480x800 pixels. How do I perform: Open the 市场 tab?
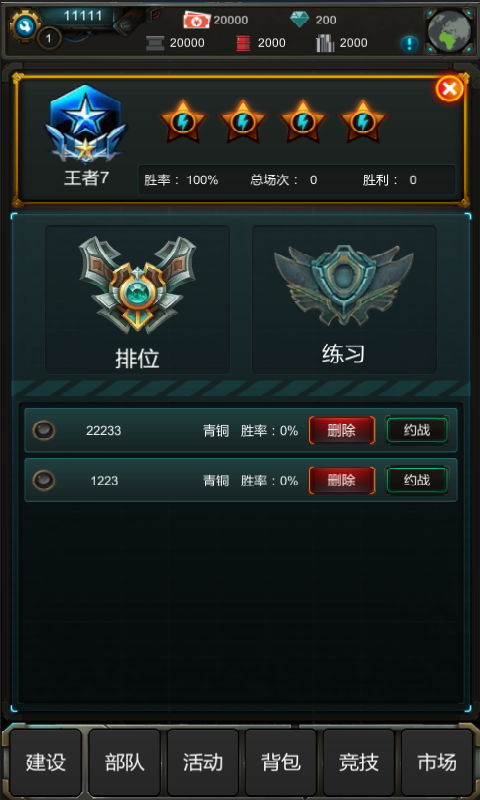click(437, 762)
